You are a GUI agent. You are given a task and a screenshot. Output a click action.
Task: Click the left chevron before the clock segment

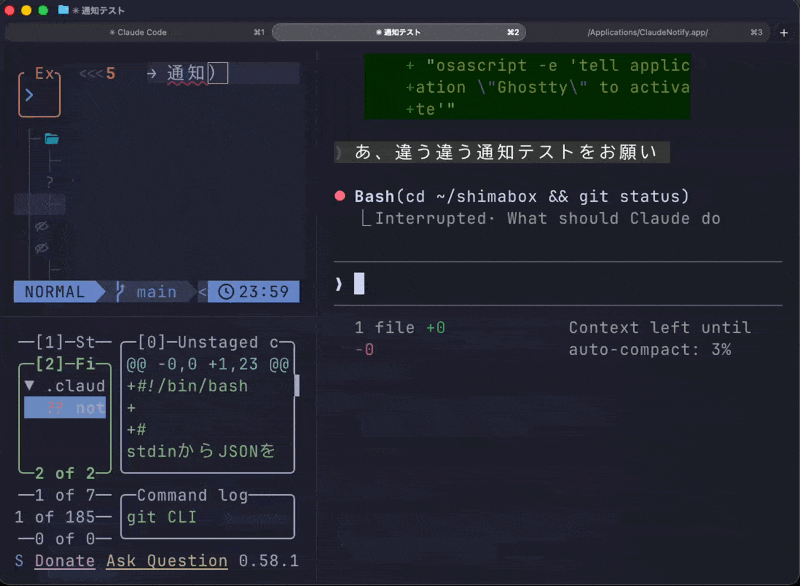tap(204, 291)
